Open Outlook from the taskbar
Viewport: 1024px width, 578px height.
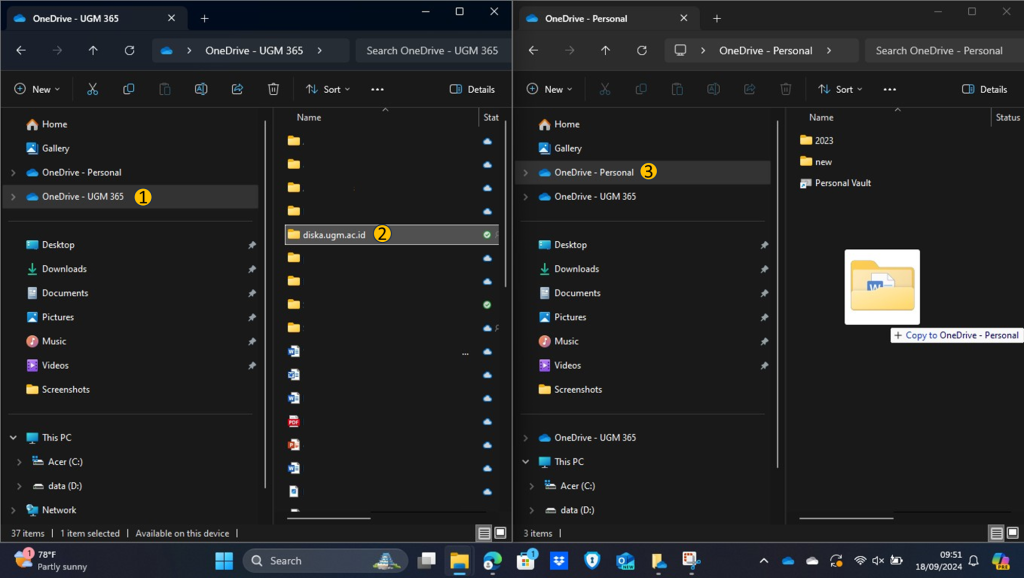[625, 560]
